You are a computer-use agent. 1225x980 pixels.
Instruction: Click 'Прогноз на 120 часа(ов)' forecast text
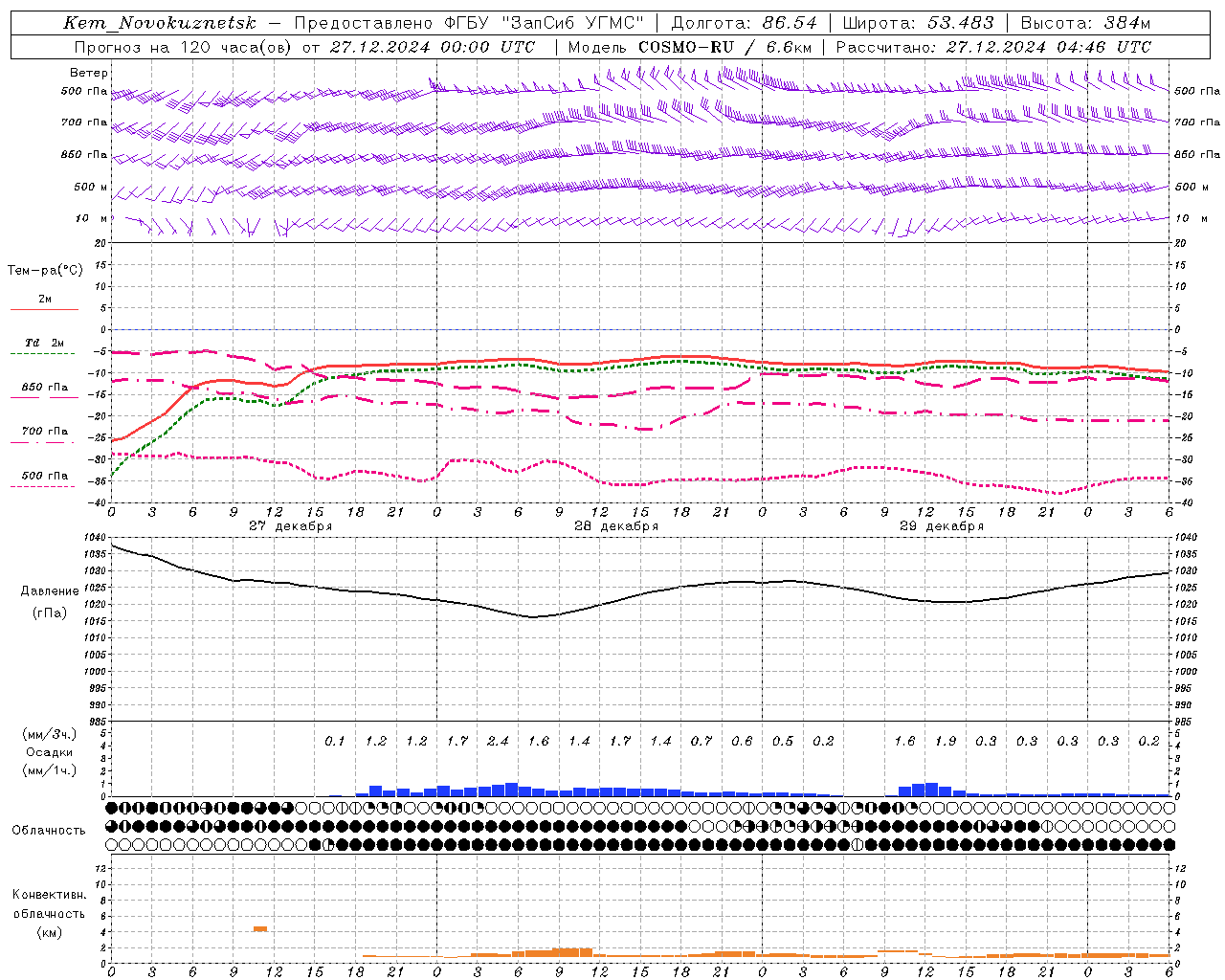(184, 47)
